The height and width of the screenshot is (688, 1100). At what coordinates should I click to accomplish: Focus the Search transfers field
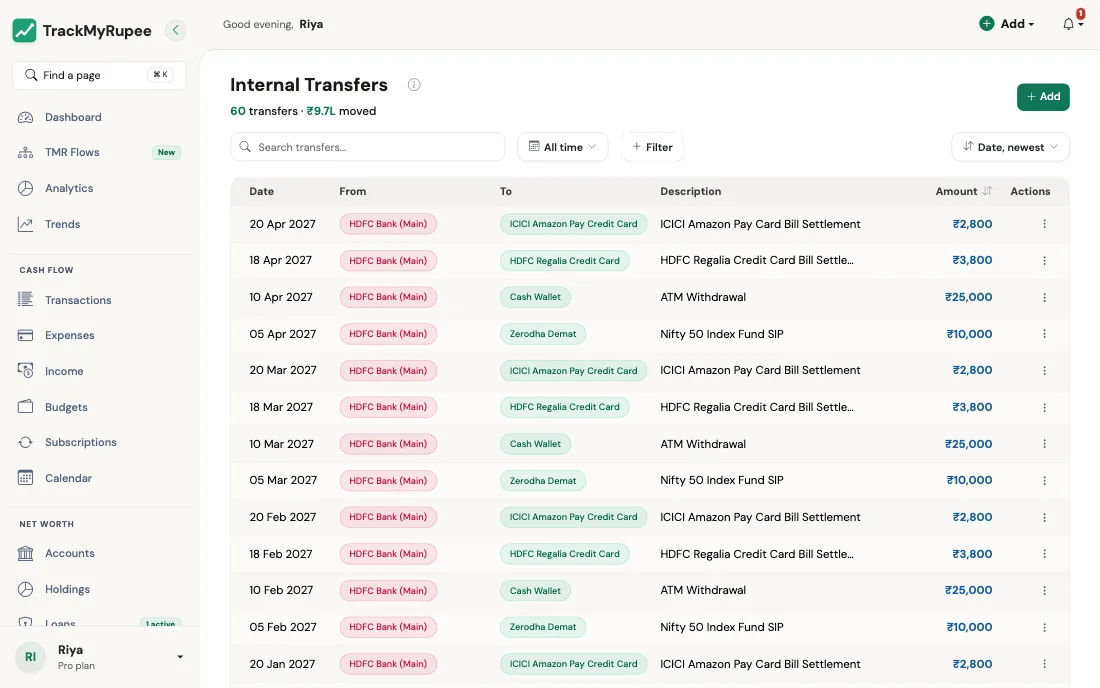coord(368,147)
